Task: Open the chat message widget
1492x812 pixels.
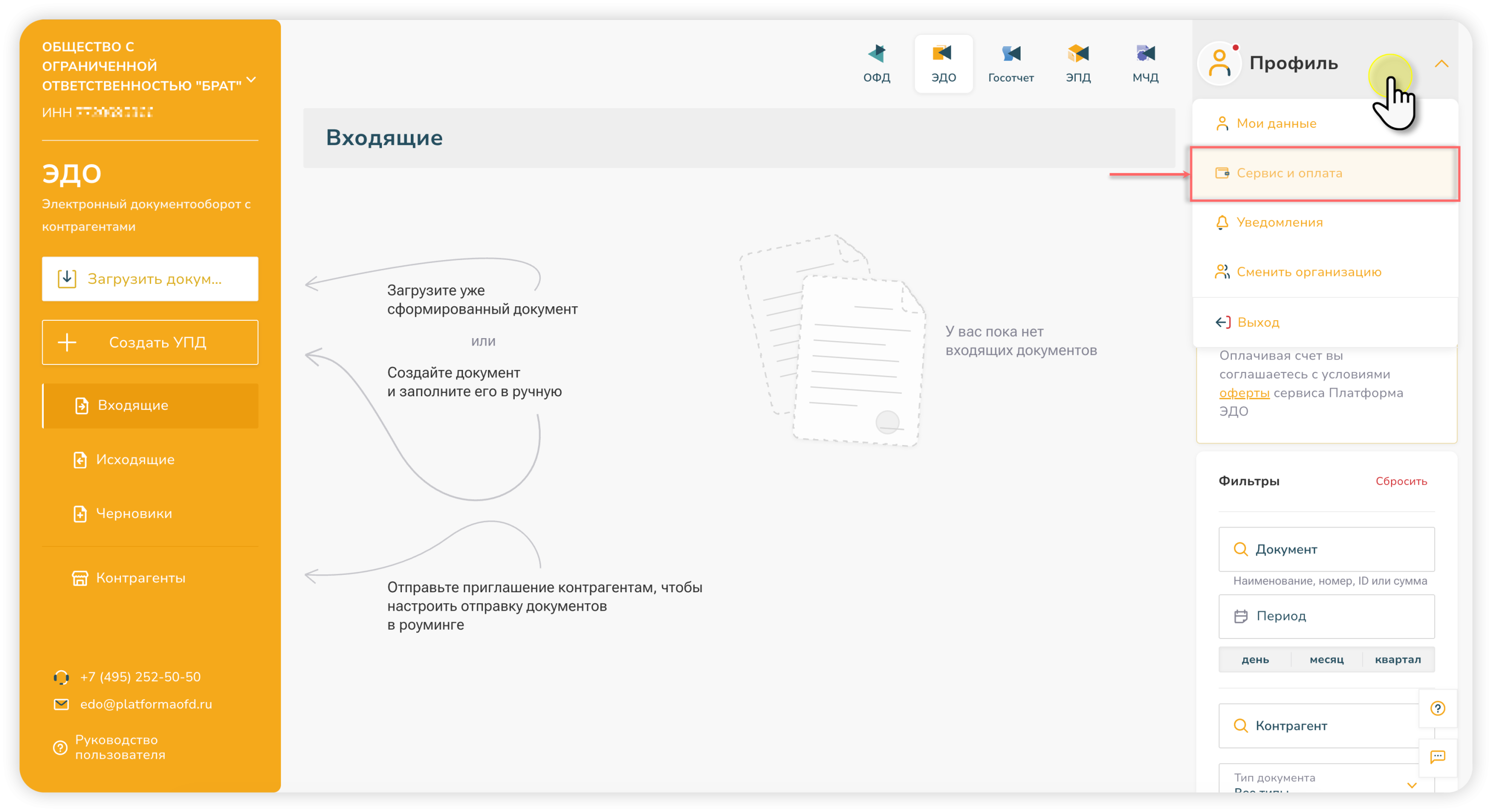Action: [x=1438, y=757]
